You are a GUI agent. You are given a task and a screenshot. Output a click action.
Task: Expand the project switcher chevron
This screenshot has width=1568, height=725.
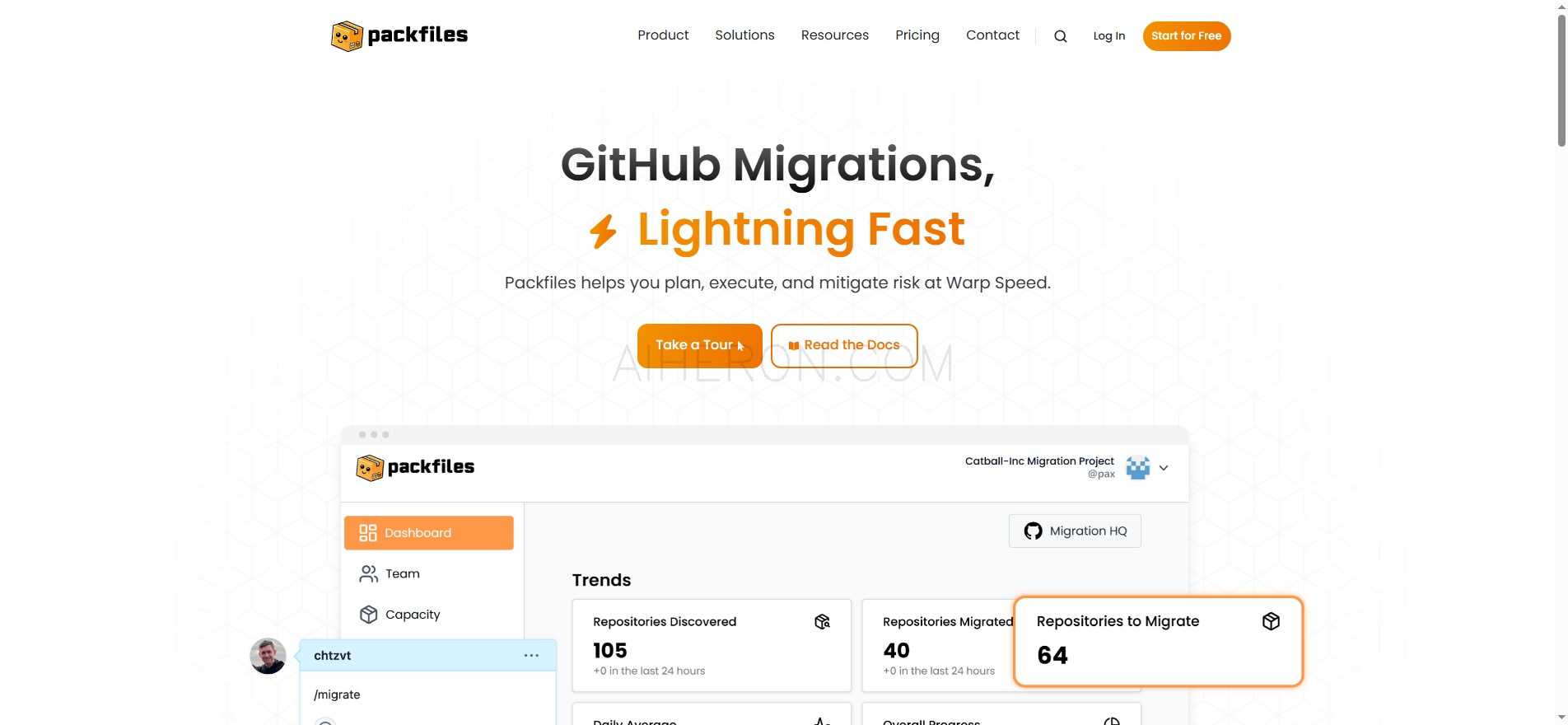pyautogui.click(x=1164, y=468)
